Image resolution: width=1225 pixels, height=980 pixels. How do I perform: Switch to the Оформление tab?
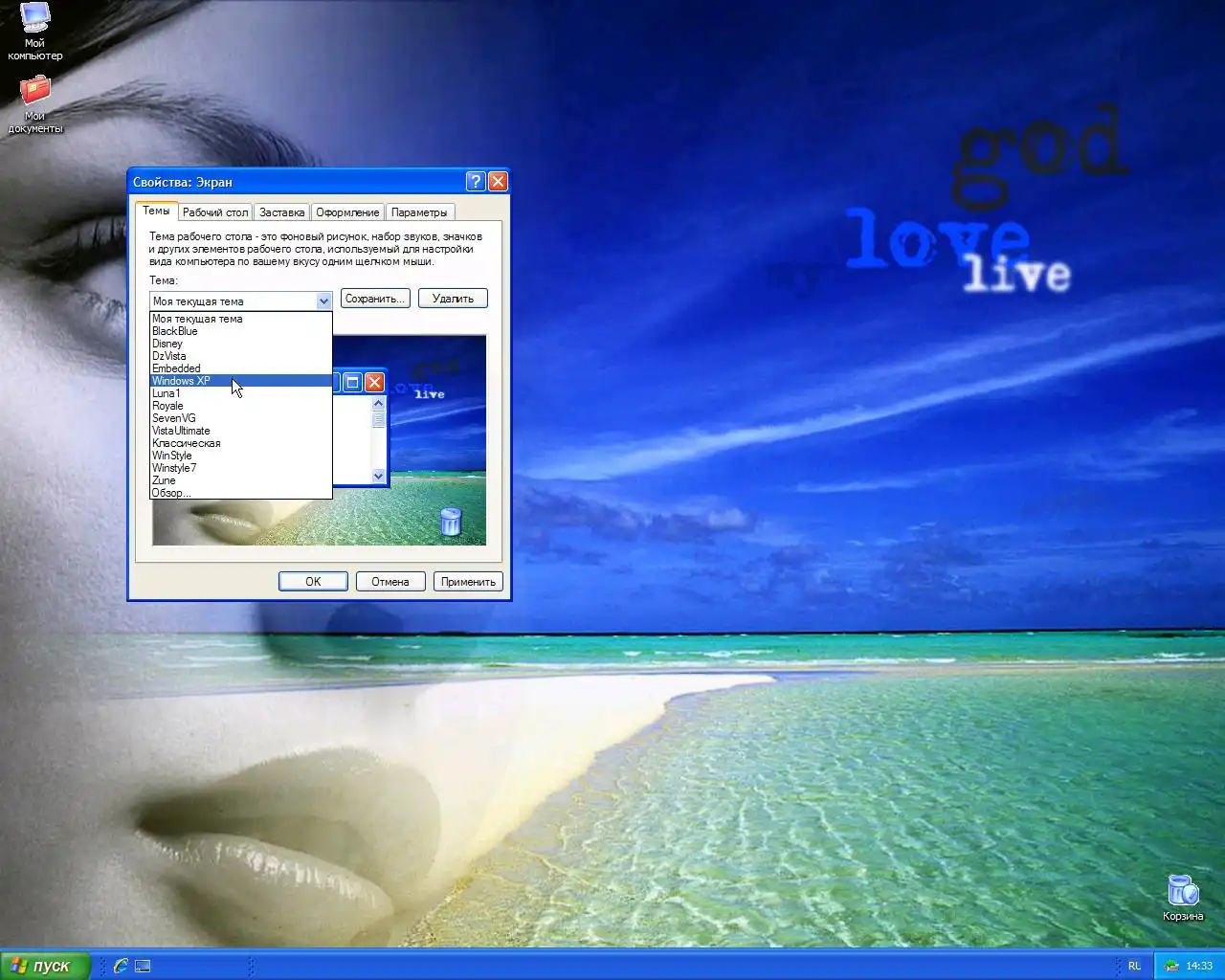pos(347,212)
